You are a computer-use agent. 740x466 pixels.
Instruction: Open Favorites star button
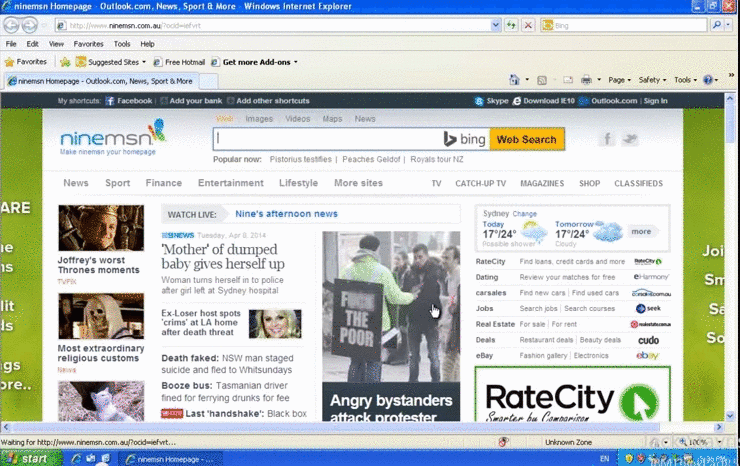[26, 62]
